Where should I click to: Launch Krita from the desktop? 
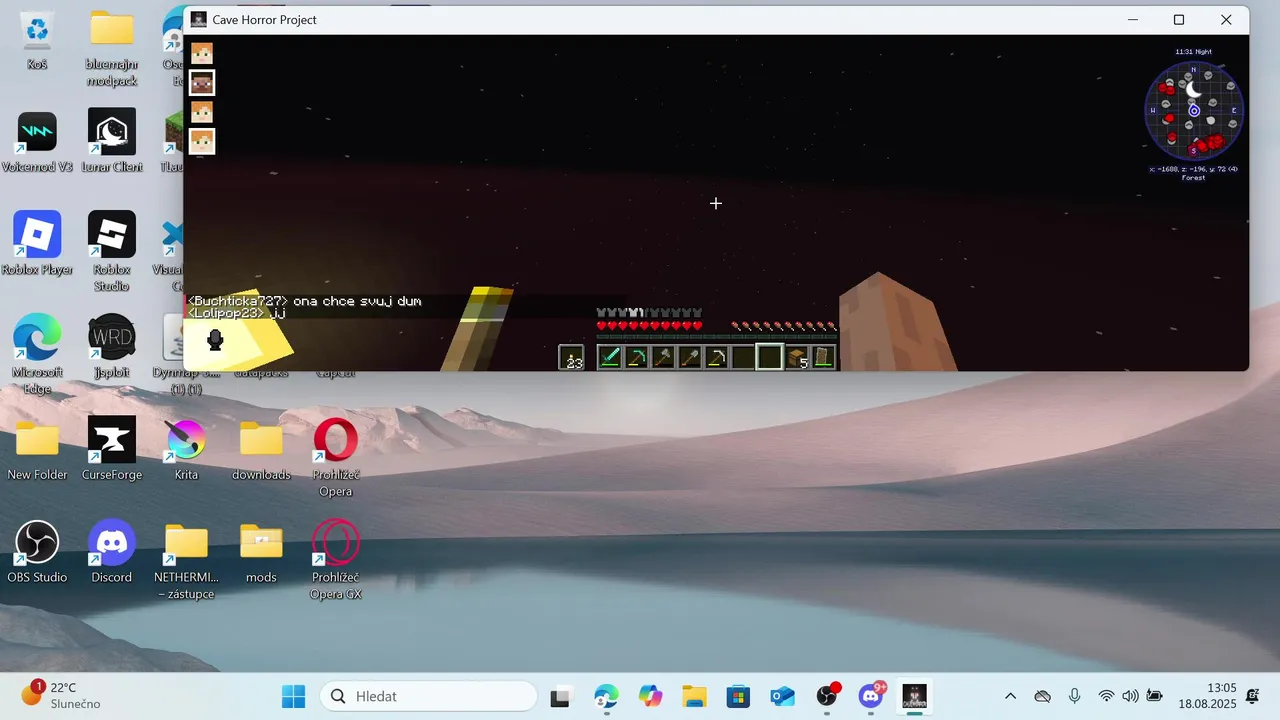[186, 450]
